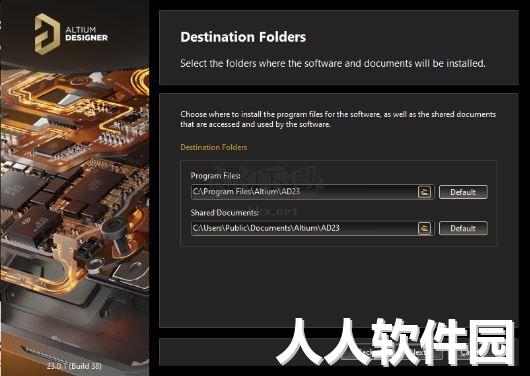This screenshot has height=376, width=530.
Task: Click inside the Shared Documents path field
Action: click(x=304, y=228)
